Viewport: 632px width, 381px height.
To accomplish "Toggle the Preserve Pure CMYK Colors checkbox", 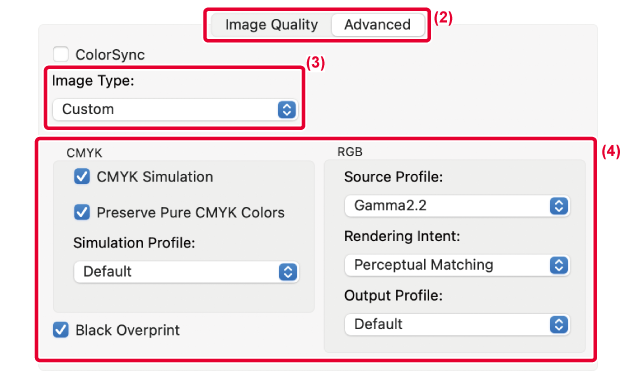I will 82,212.
